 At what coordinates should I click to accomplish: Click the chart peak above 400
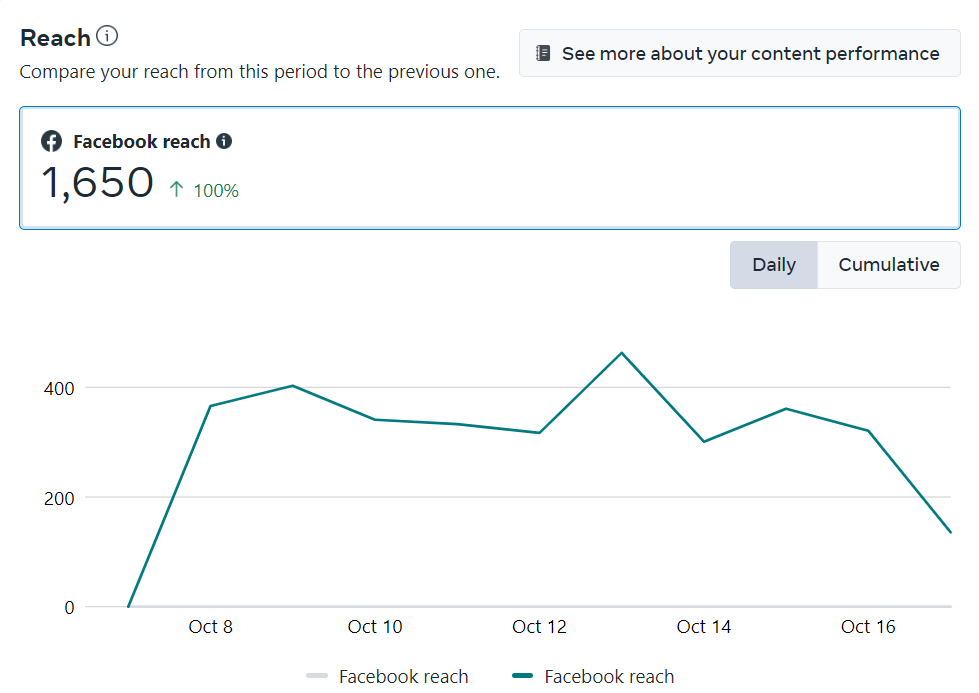[x=622, y=353]
